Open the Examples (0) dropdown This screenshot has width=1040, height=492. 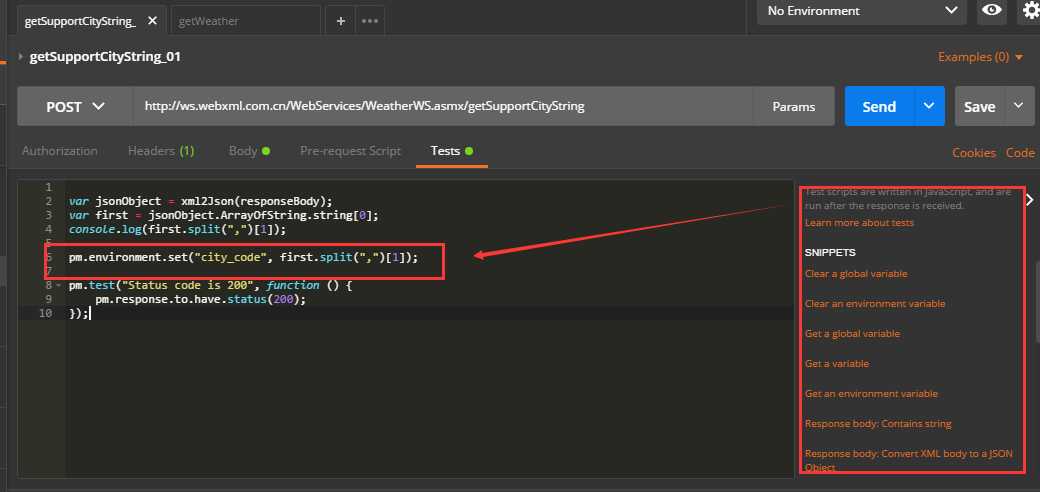pos(980,57)
